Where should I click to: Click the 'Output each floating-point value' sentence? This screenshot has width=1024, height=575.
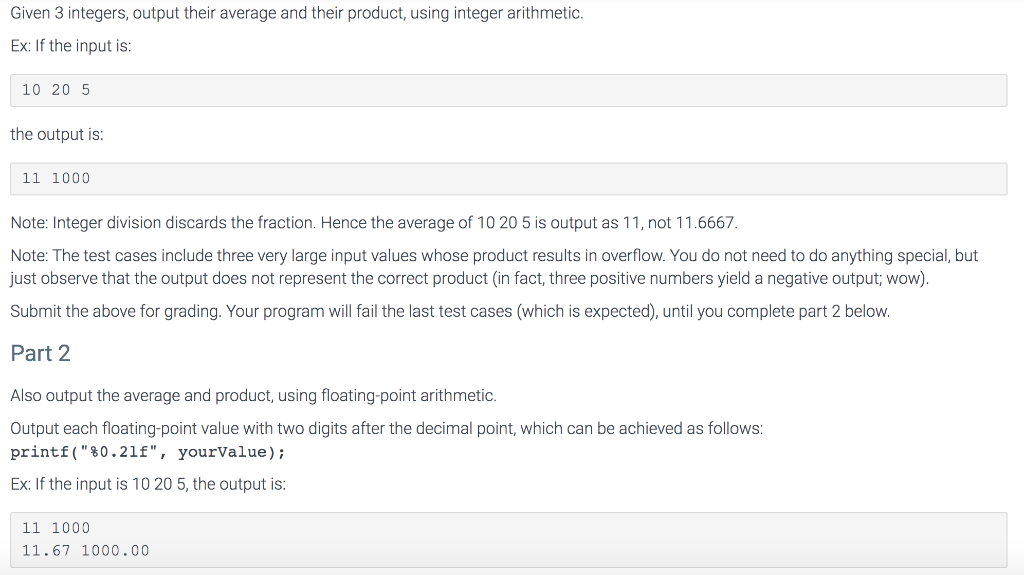[x=387, y=429]
